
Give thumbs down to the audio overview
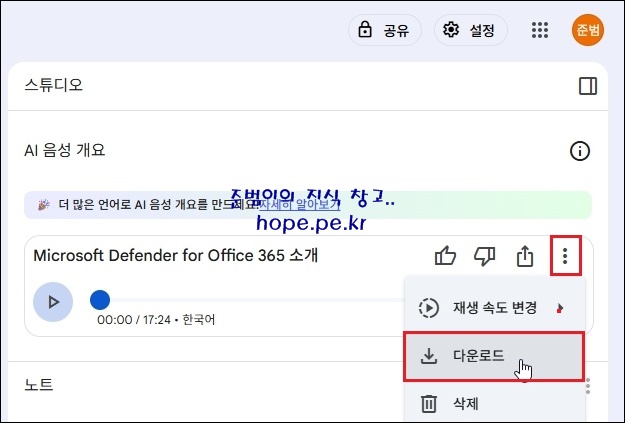(485, 256)
